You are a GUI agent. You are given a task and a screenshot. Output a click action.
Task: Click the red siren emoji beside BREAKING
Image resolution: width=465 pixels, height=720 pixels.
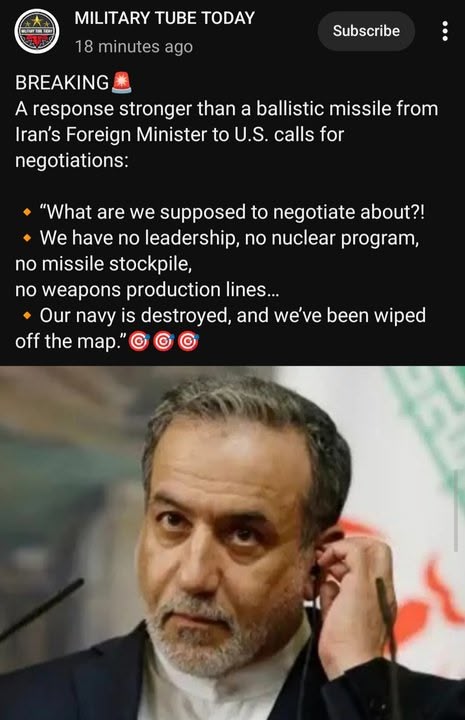[121, 83]
